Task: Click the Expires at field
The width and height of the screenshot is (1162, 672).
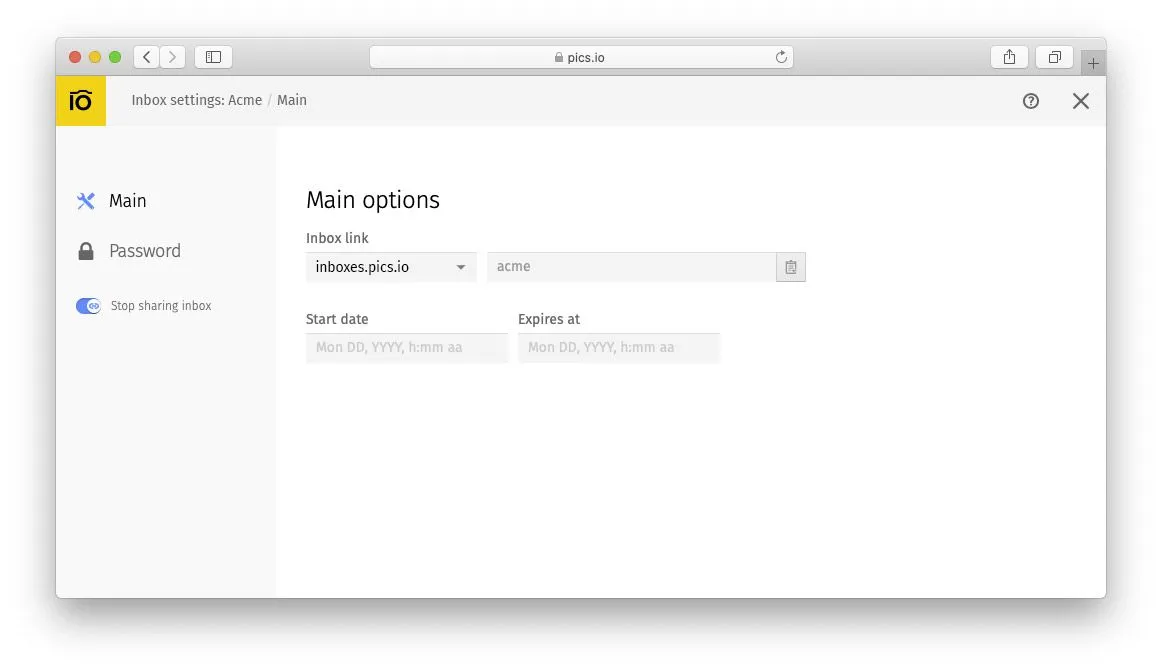Action: click(618, 347)
